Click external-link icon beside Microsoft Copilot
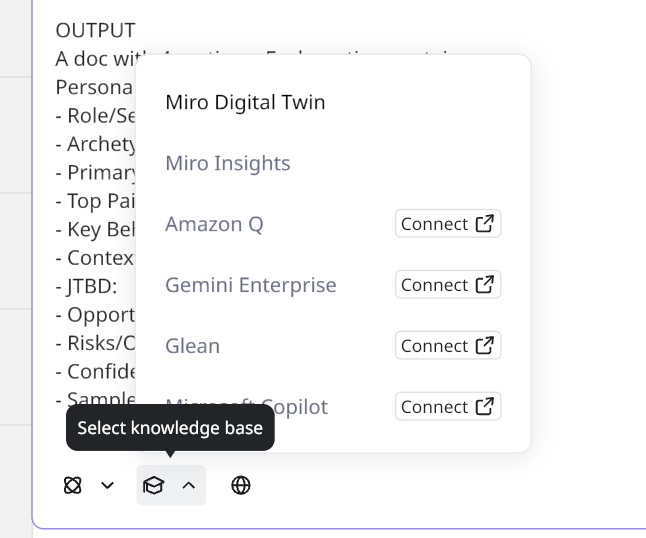 point(485,407)
